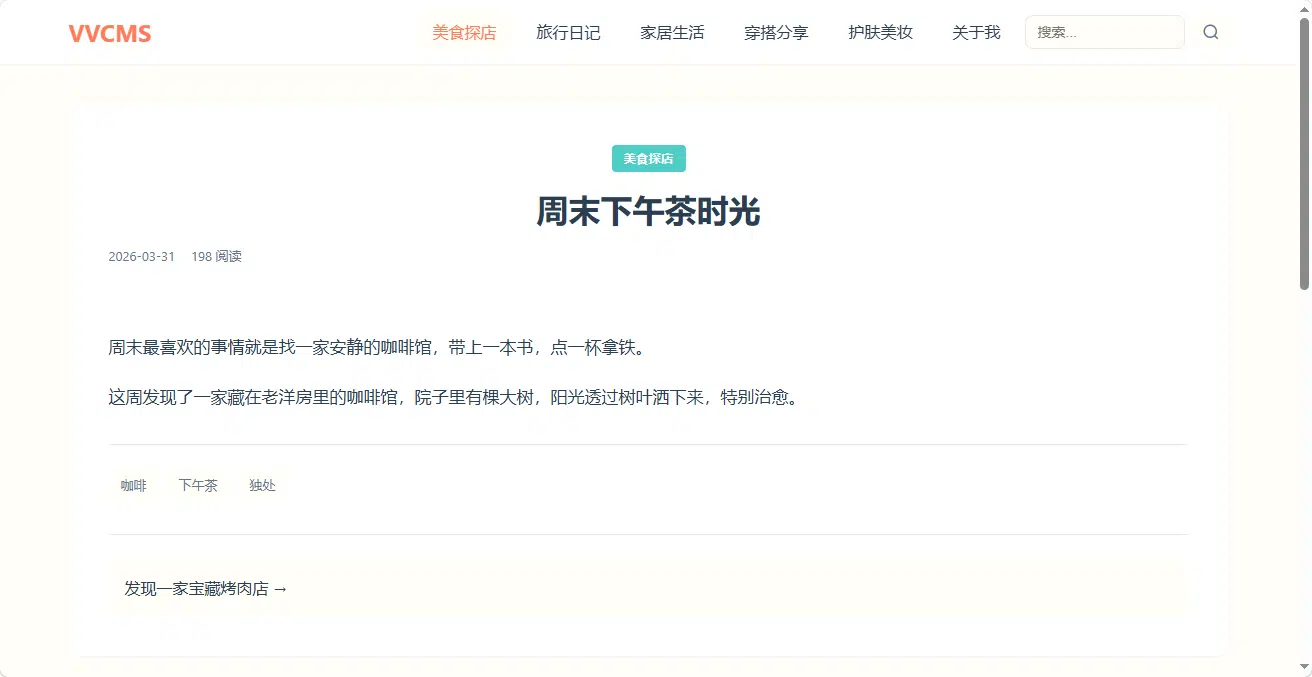Click the scrollbar down arrow
The width and height of the screenshot is (1312, 677).
[x=1304, y=668]
